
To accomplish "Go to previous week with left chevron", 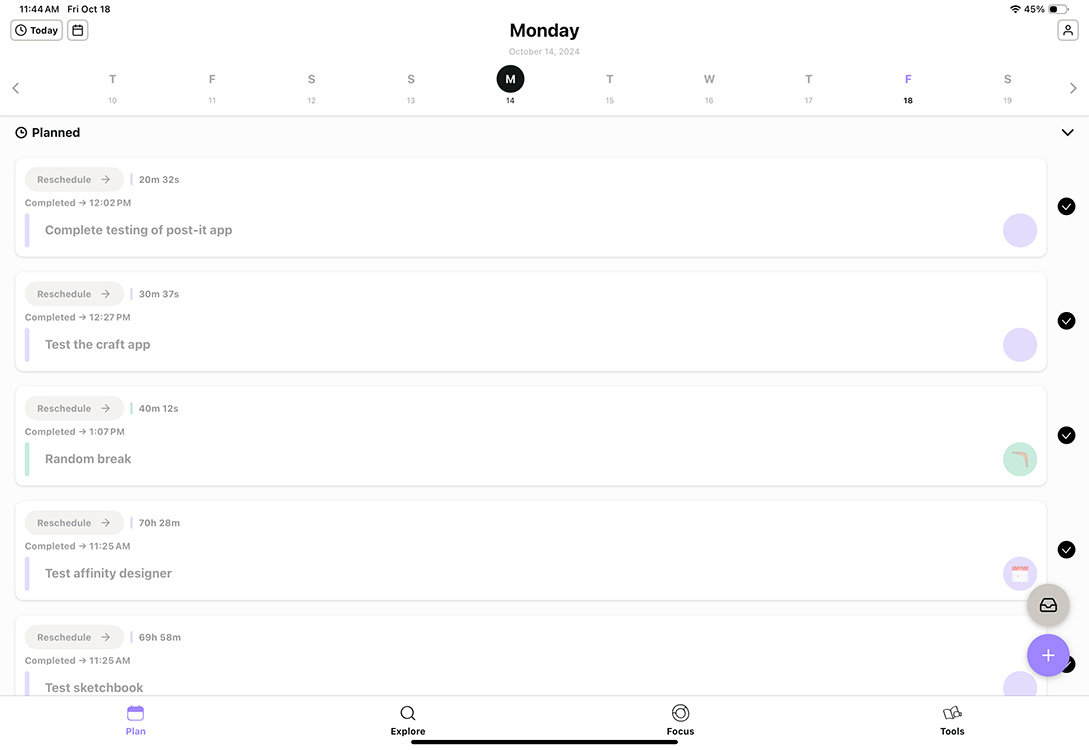I will [15, 88].
